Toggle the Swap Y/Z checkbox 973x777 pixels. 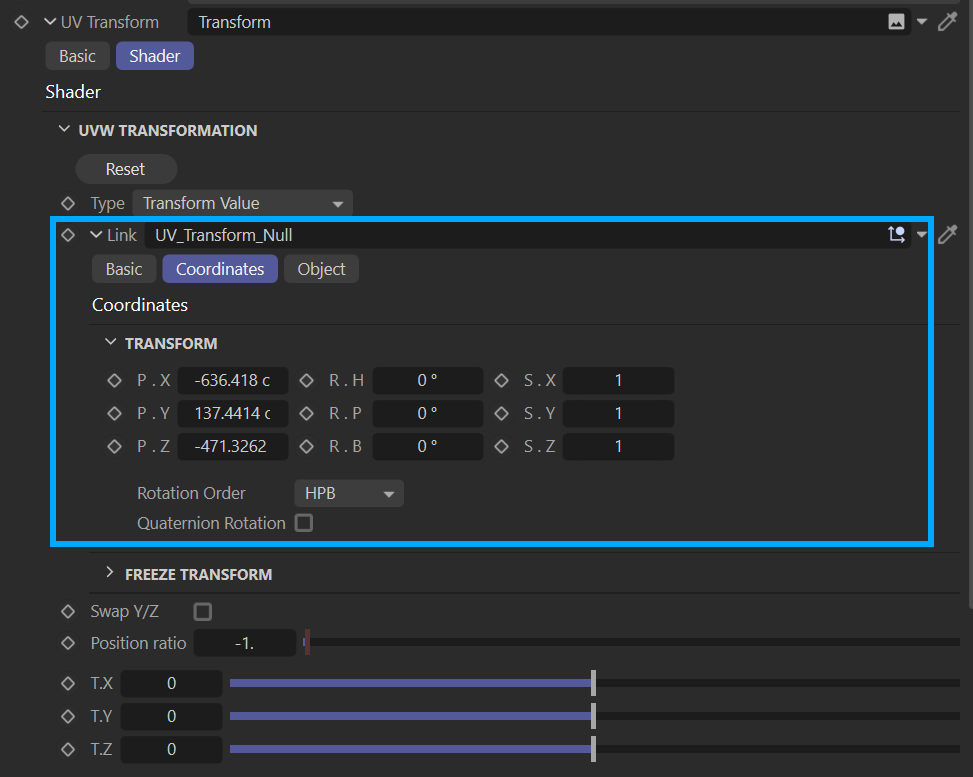(203, 612)
